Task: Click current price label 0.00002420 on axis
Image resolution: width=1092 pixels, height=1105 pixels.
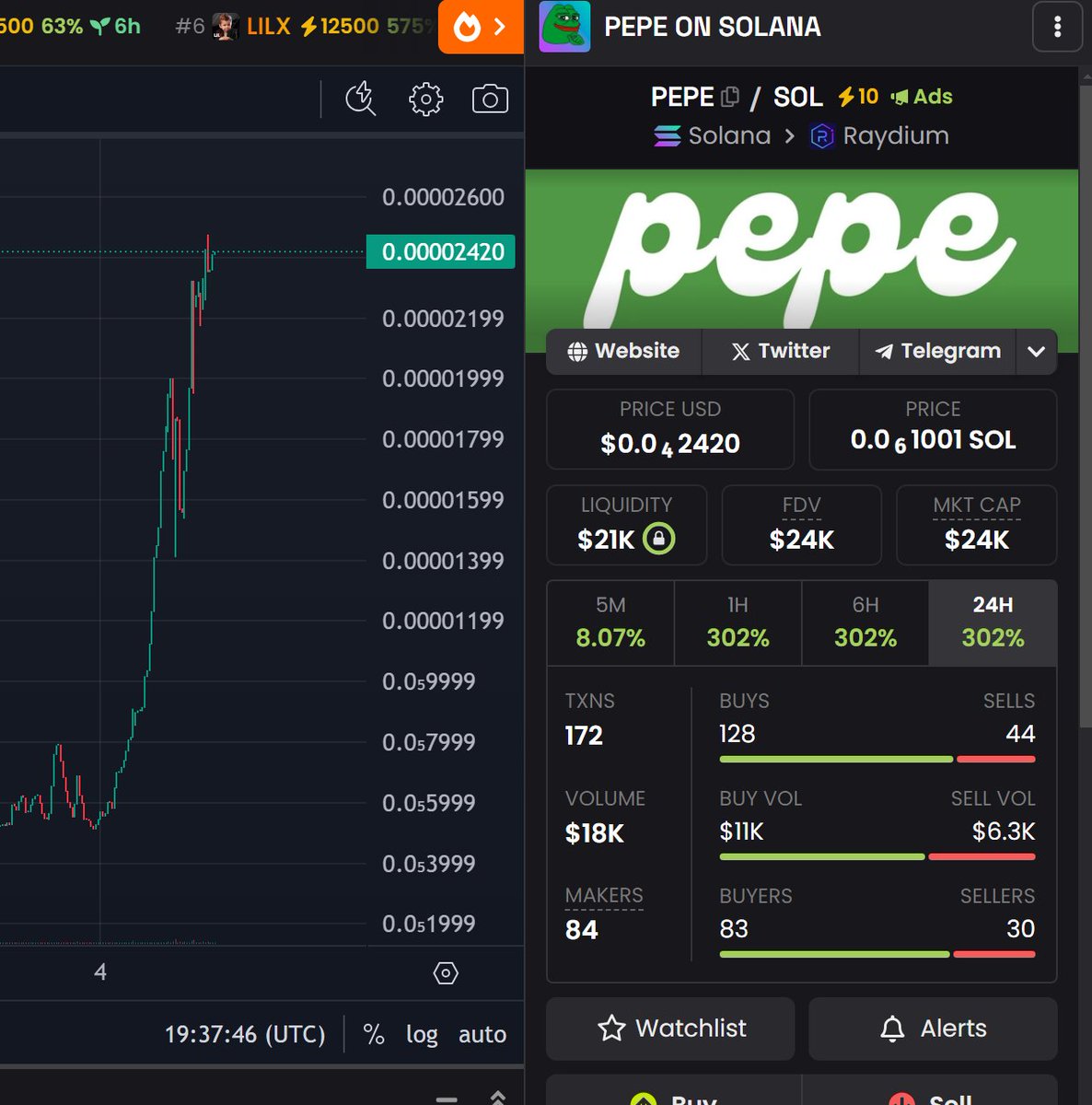Action: (x=440, y=251)
